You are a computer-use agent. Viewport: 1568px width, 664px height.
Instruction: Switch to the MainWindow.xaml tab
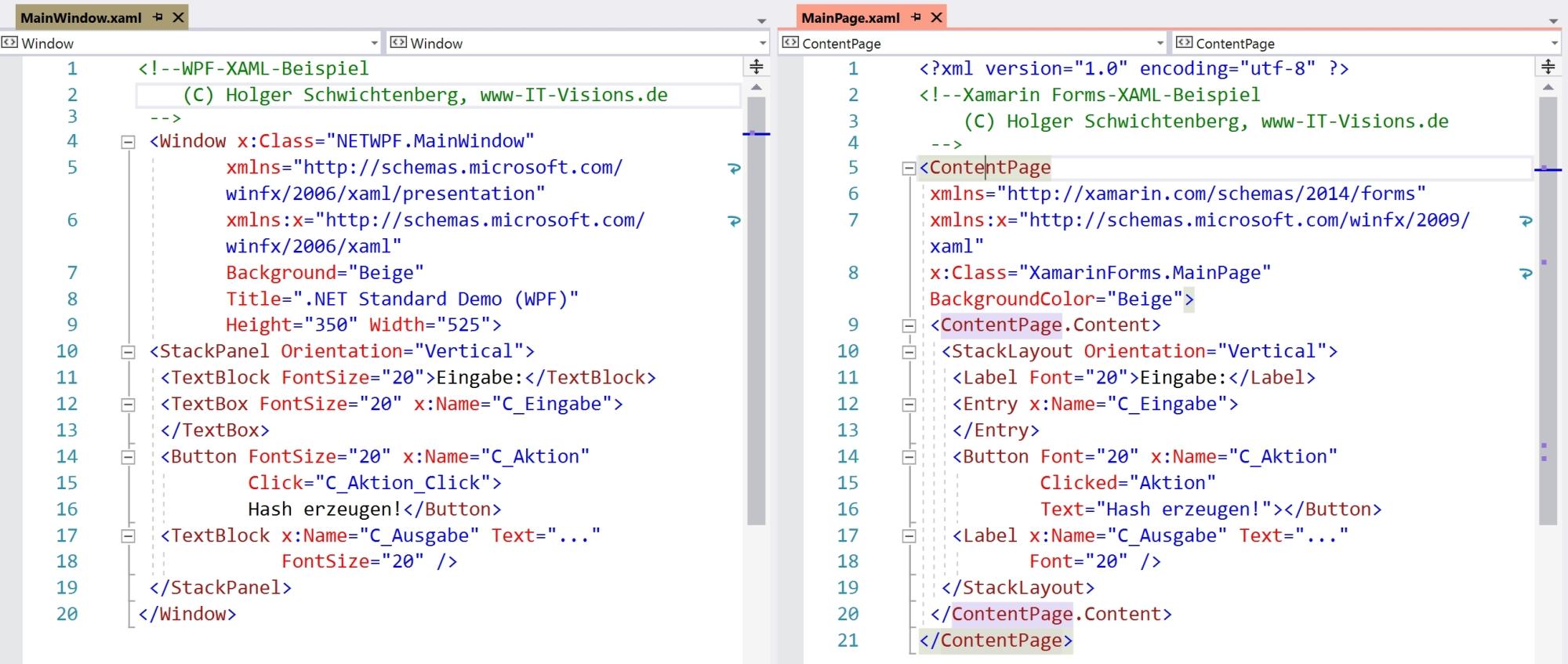81,17
